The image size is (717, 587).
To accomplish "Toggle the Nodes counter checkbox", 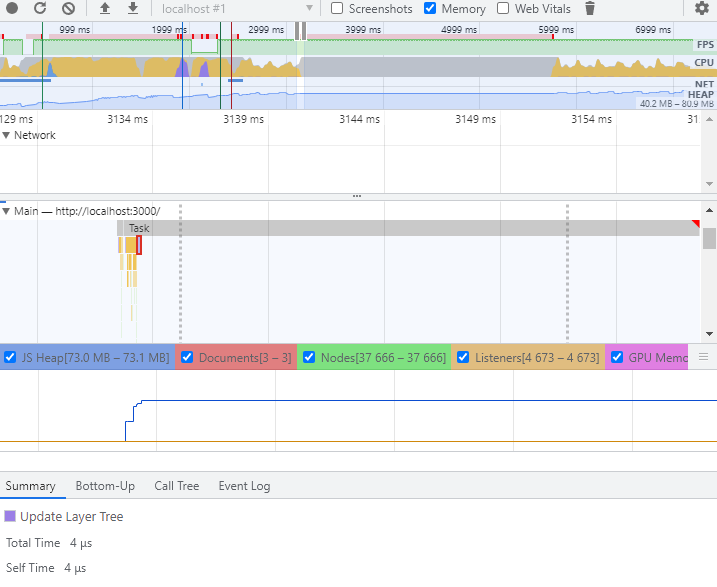I will click(309, 357).
